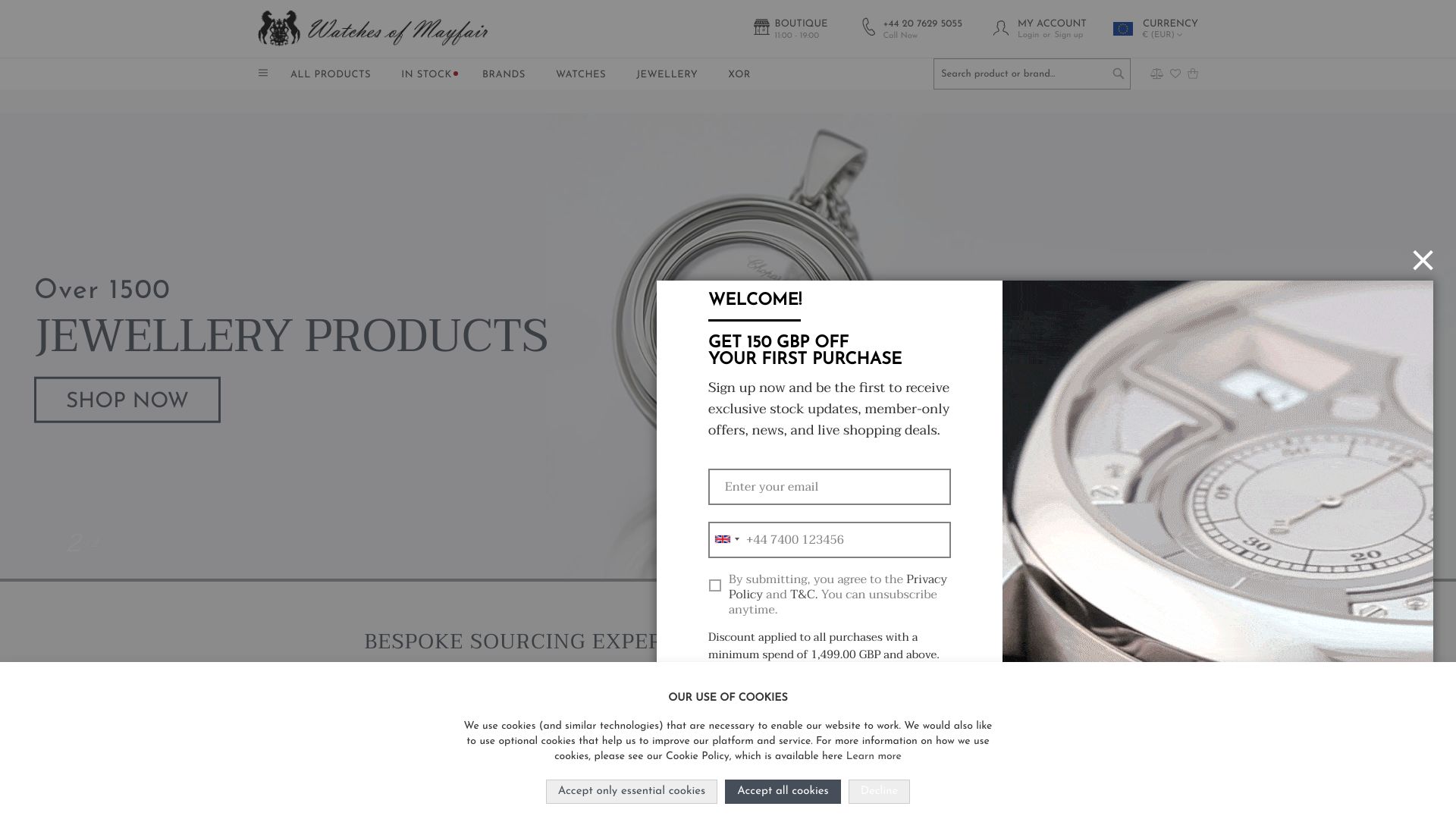
Task: Click Accept only essential cookies
Action: pyautogui.click(x=632, y=791)
